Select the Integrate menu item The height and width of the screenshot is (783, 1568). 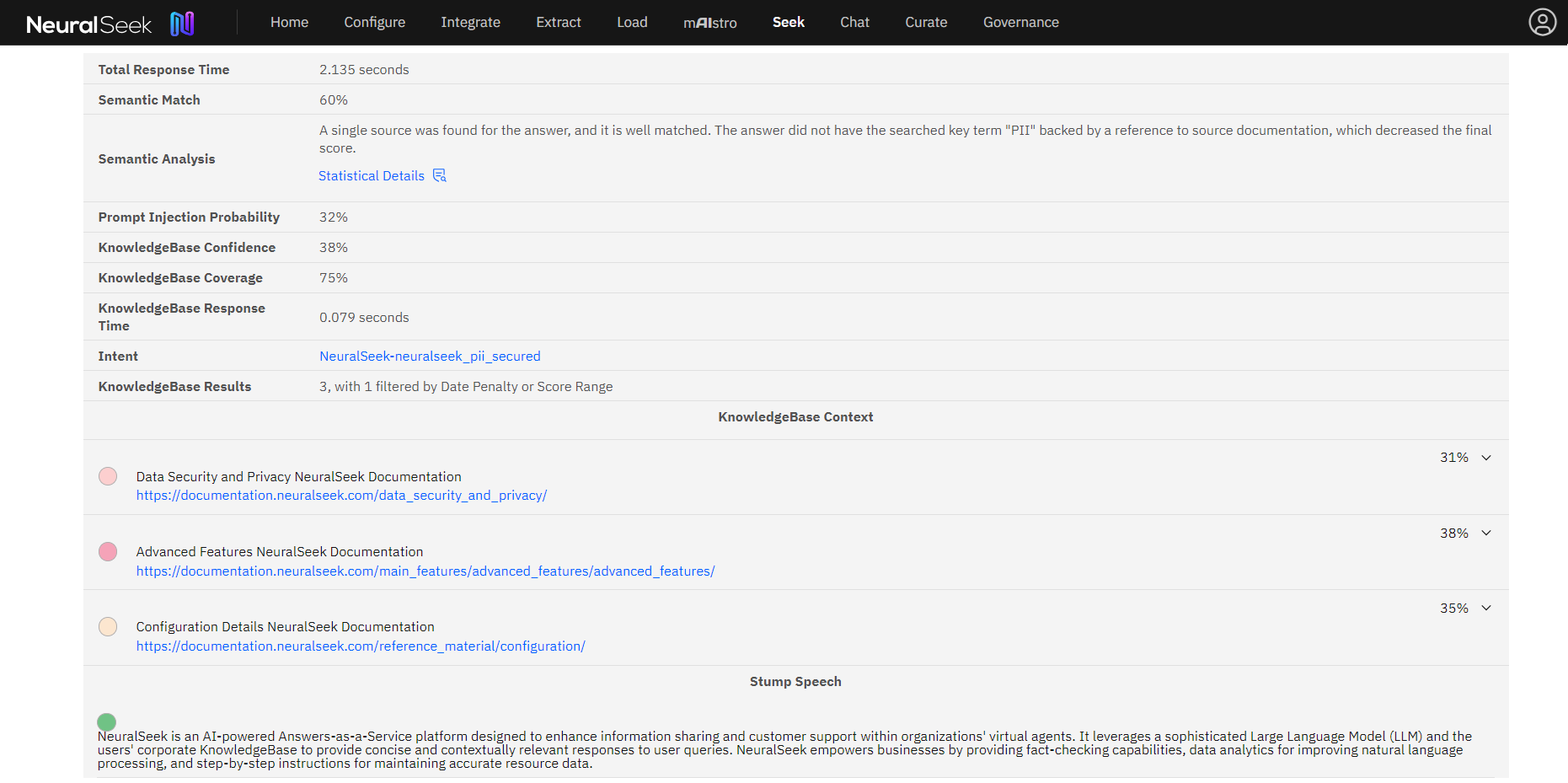click(470, 22)
